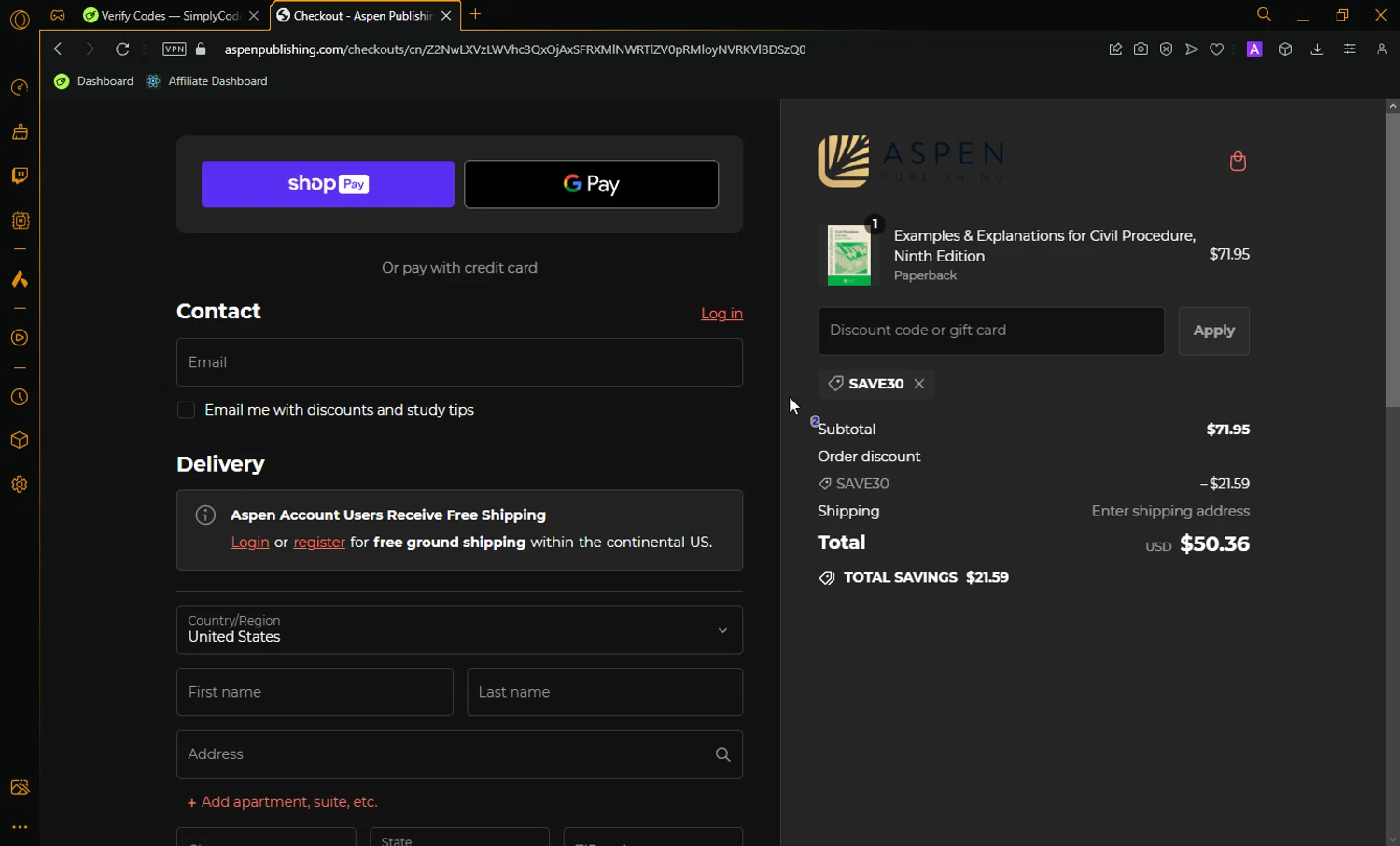This screenshot has width=1400, height=846.
Task: Open the Affiliate Dashboard bookmark
Action: coord(207,81)
